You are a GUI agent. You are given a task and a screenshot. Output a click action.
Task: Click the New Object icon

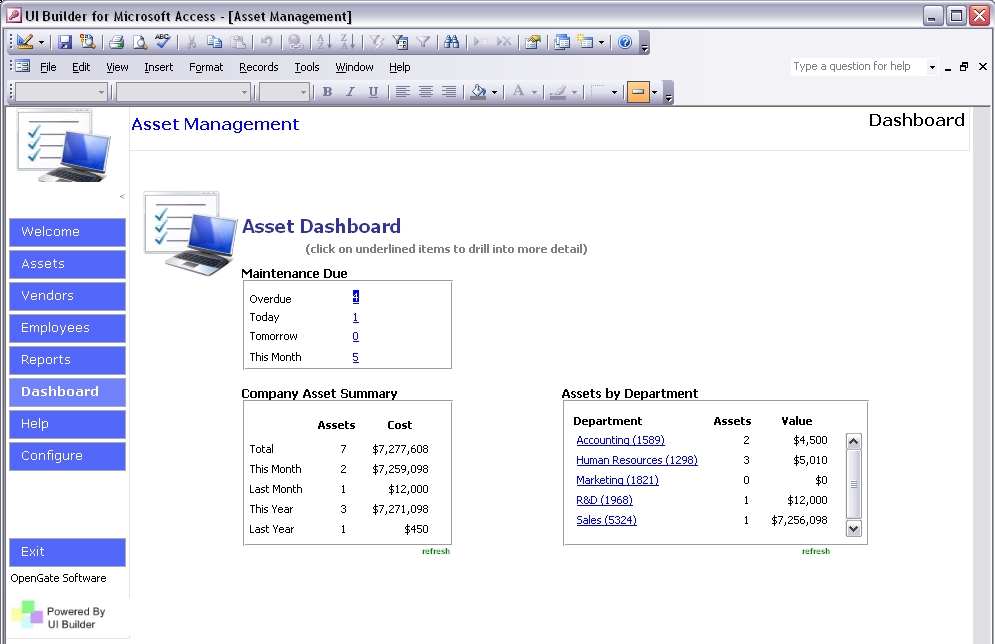(585, 42)
